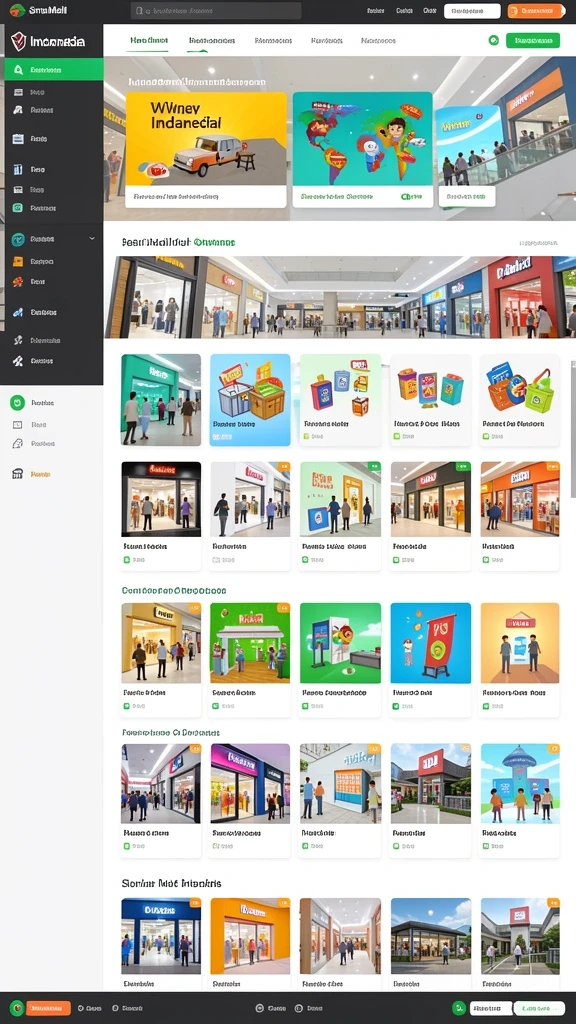The height and width of the screenshot is (1024, 576).
Task: Click the yellow-orange box icon in dark sidebar
Action: tap(18, 261)
